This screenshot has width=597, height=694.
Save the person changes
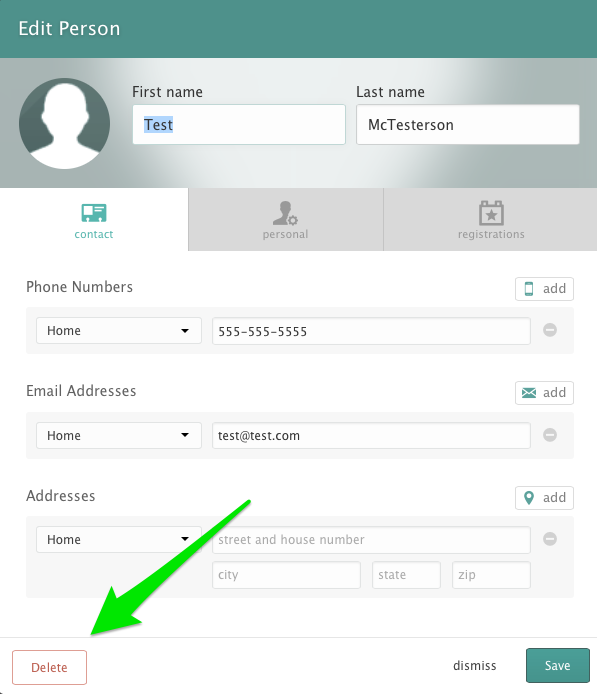tap(558, 666)
